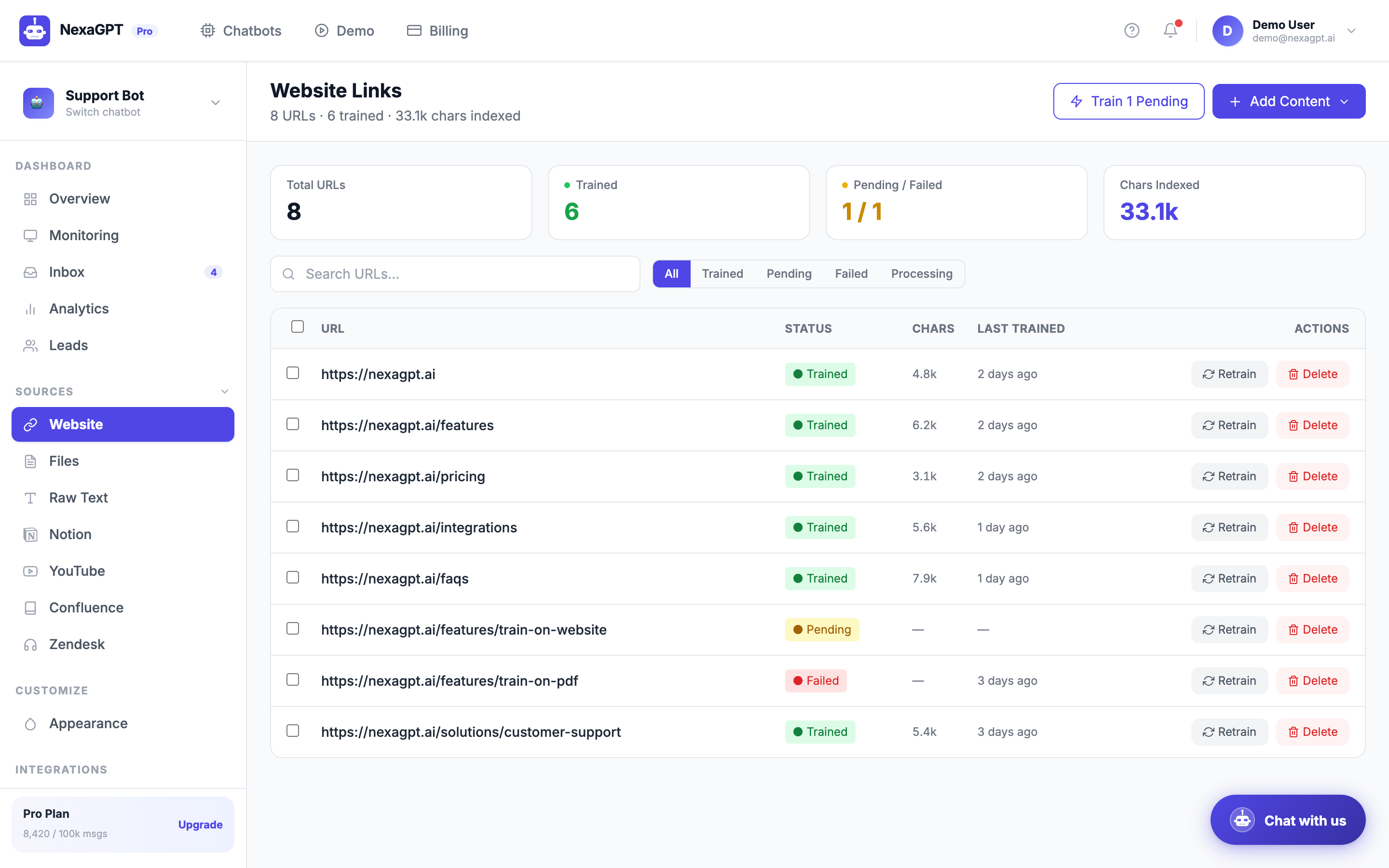Retrain the pricing page URL
Screen dimensions: 1389x868
[x=1229, y=476]
